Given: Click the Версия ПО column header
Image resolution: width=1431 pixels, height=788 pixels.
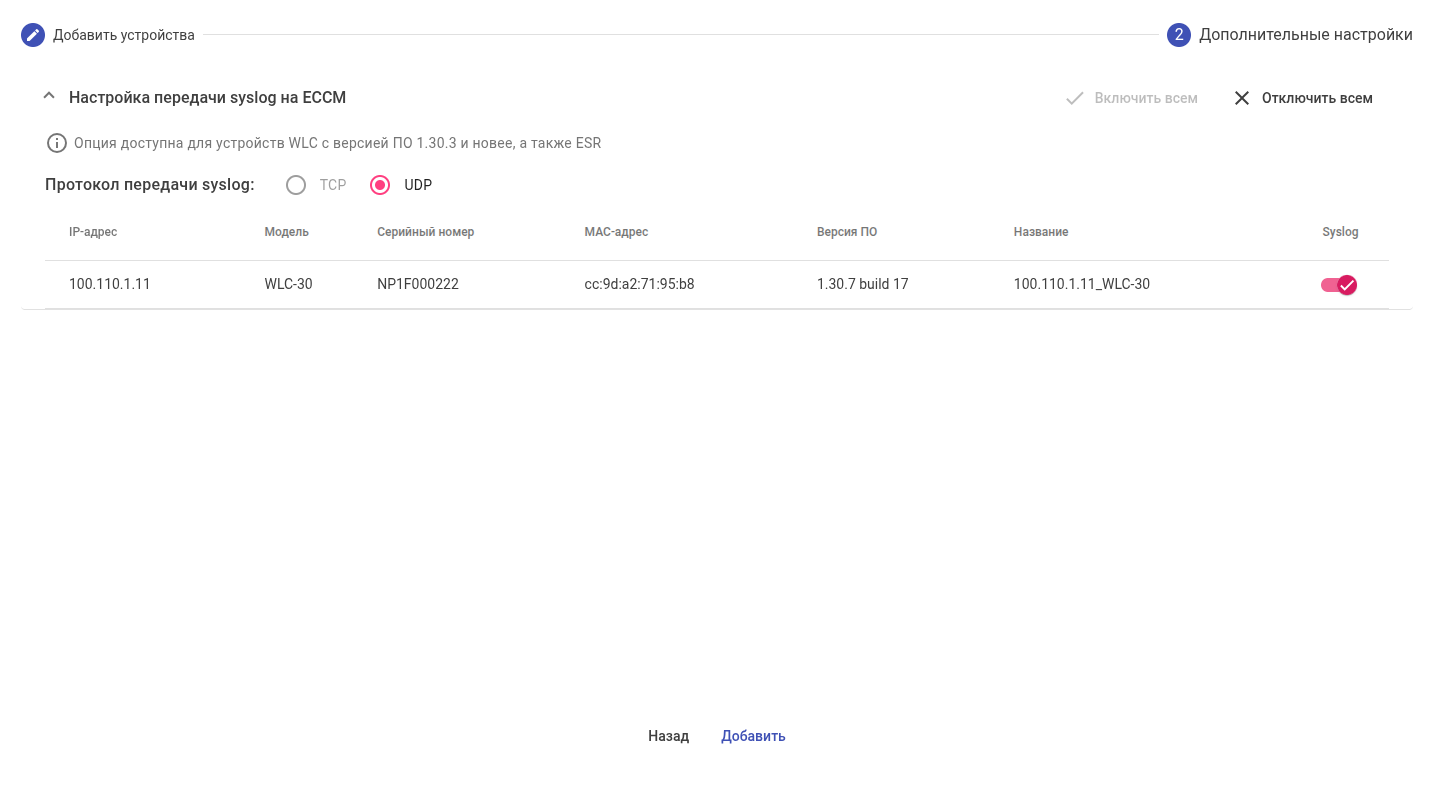Looking at the screenshot, I should [x=846, y=232].
